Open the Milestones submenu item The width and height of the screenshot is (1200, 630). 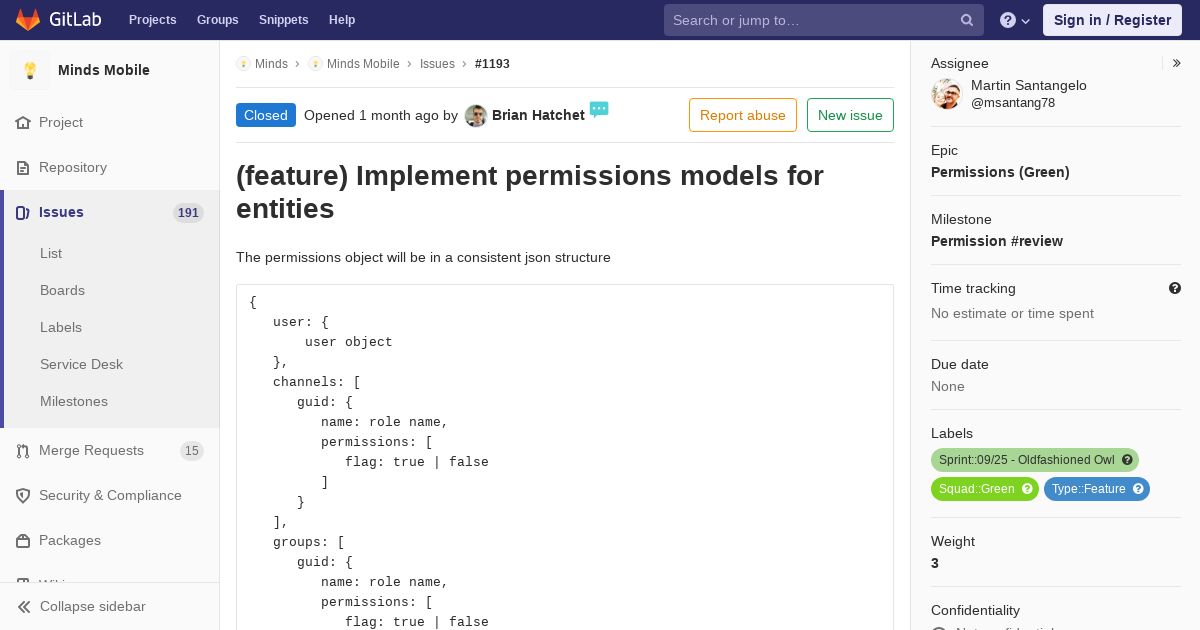click(74, 402)
